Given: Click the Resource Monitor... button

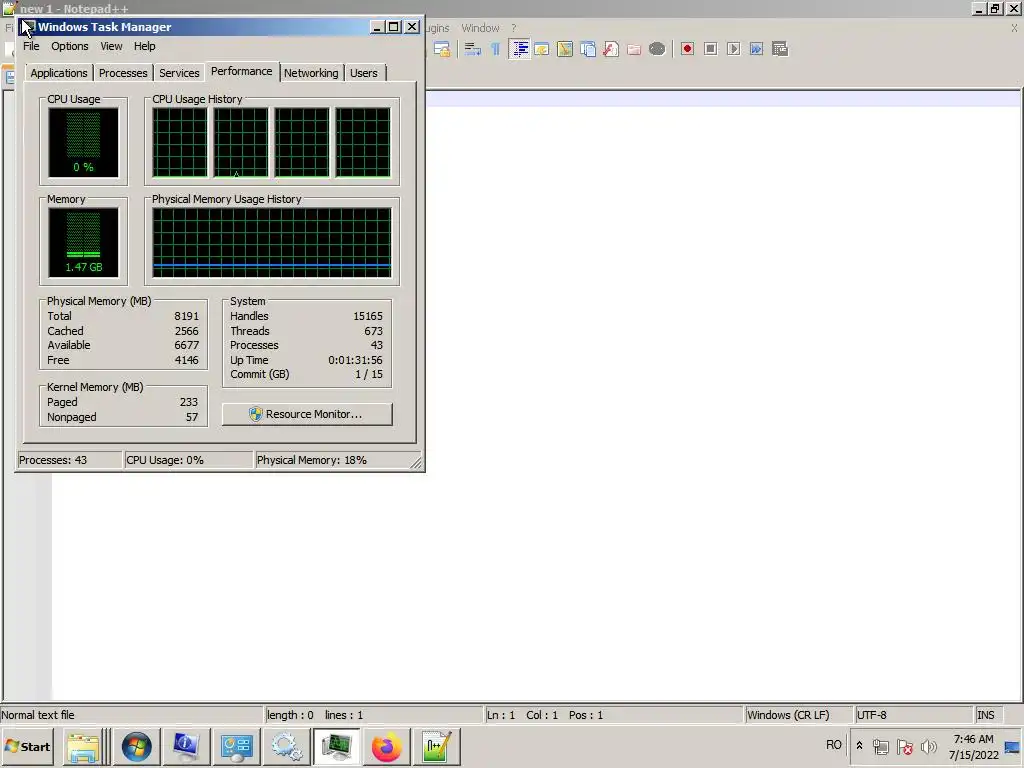Looking at the screenshot, I should pyautogui.click(x=307, y=414).
